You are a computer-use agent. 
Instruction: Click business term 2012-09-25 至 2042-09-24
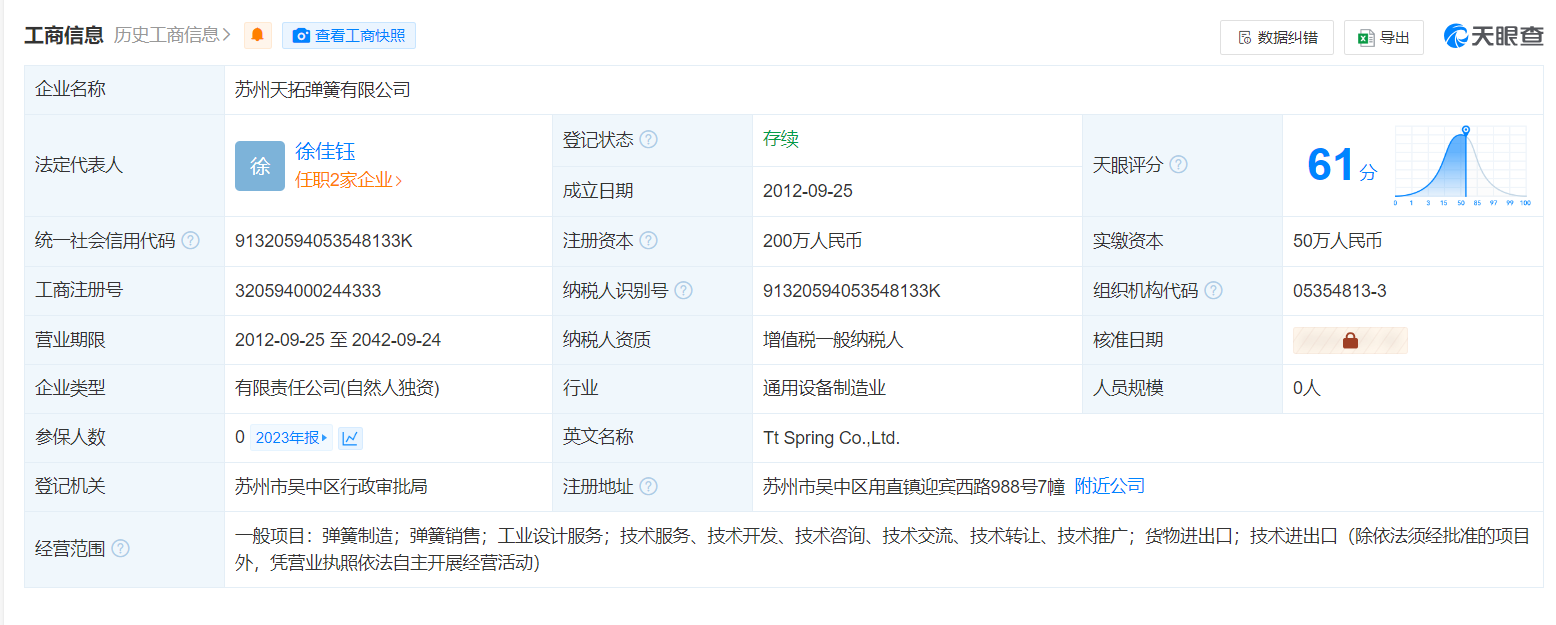[x=338, y=340]
